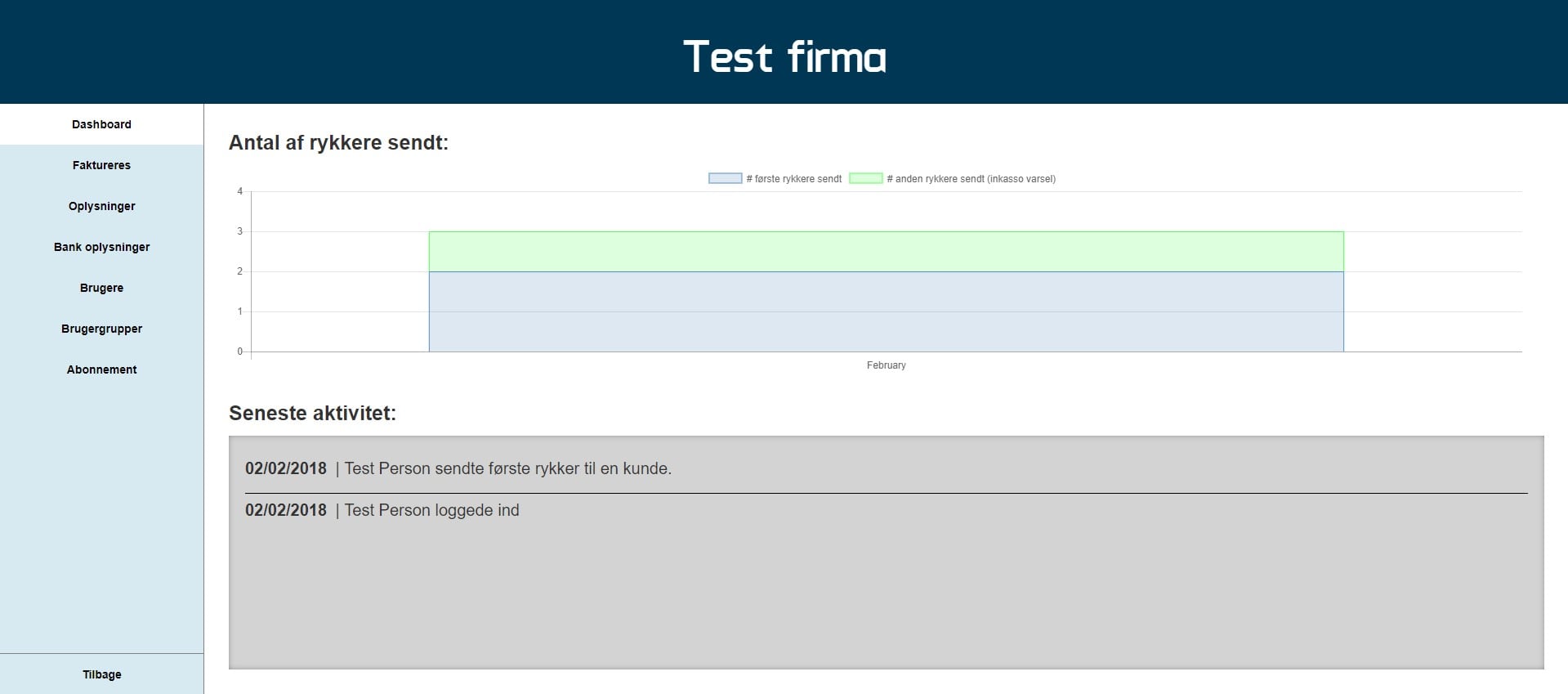Image resolution: width=1568 pixels, height=694 pixels.
Task: Navigate to Brugere in the sidebar
Action: (101, 288)
